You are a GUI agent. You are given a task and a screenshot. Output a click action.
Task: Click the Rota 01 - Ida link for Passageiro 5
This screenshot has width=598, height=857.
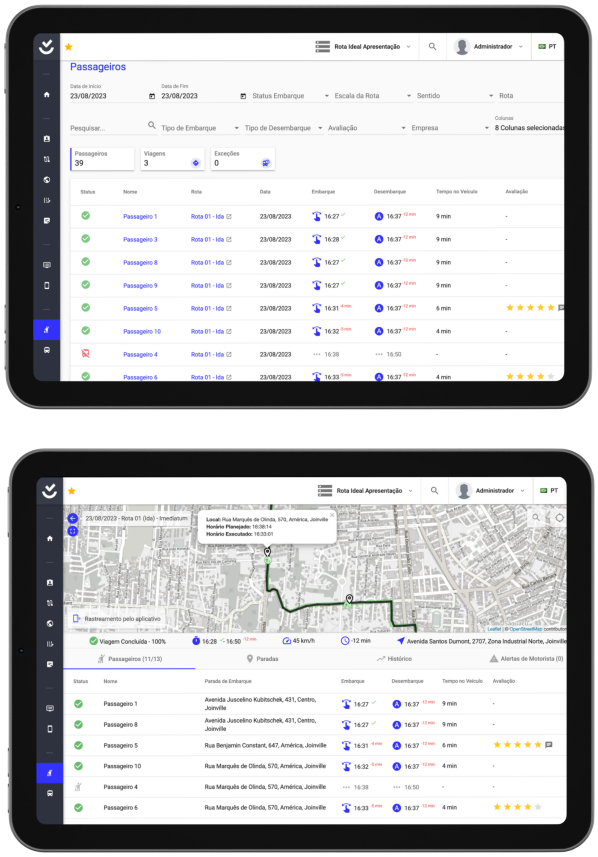[x=207, y=308]
